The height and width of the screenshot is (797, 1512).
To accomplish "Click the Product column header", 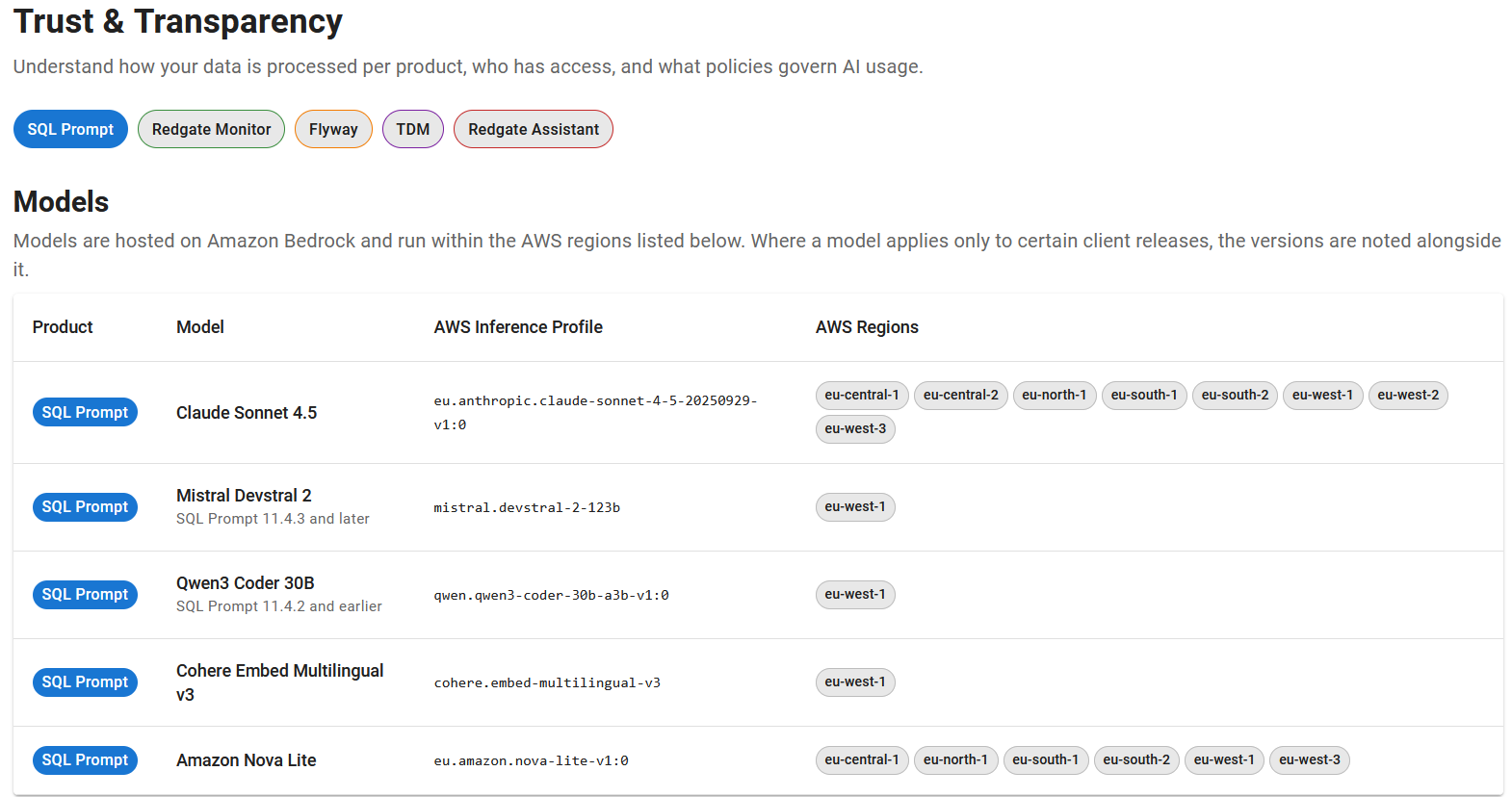I will click(63, 327).
